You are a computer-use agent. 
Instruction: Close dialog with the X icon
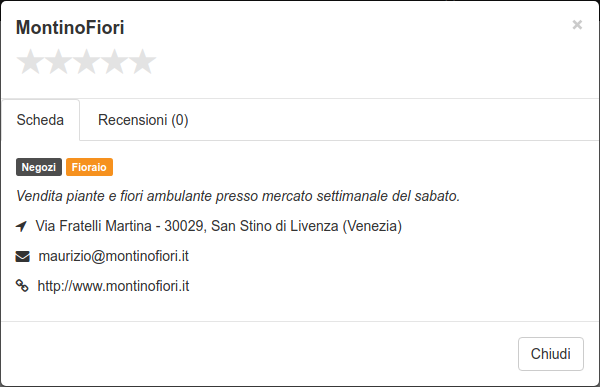pyautogui.click(x=577, y=25)
